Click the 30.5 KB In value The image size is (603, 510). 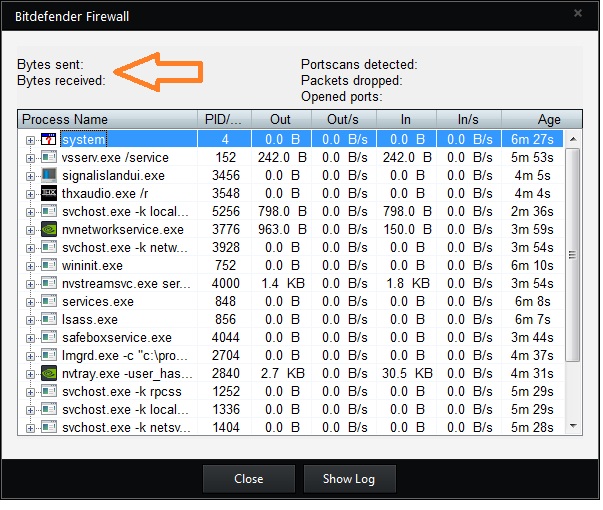tap(407, 373)
